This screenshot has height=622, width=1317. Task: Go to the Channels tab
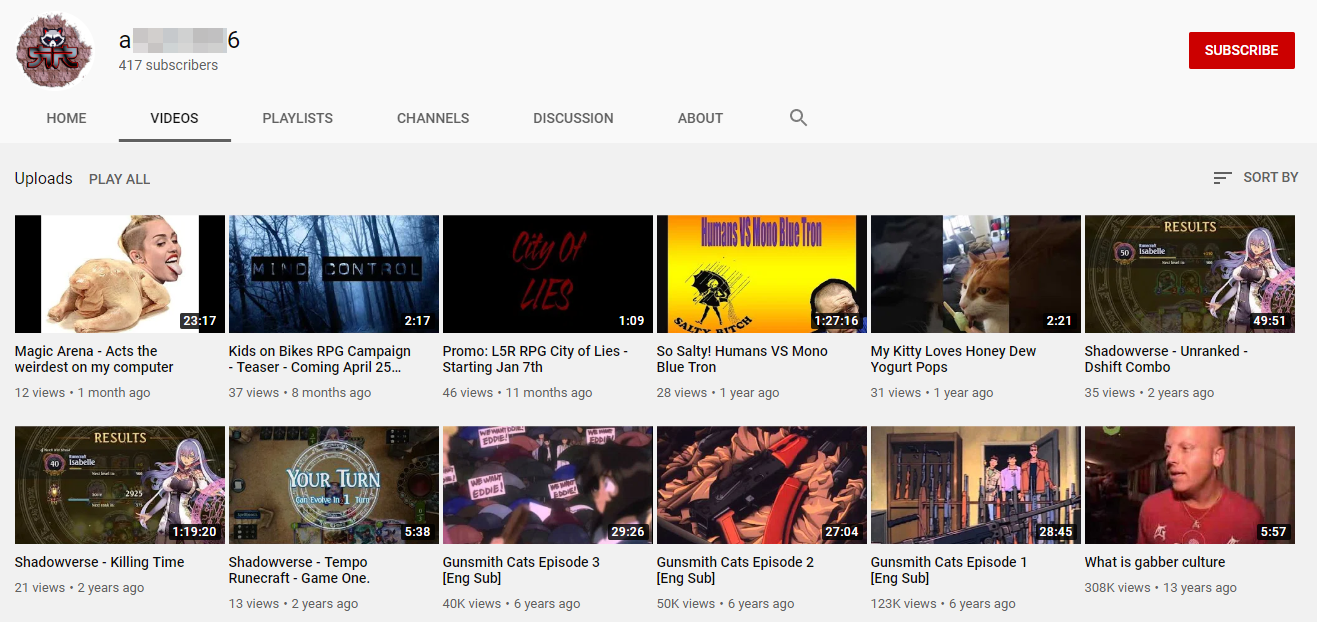pos(433,118)
